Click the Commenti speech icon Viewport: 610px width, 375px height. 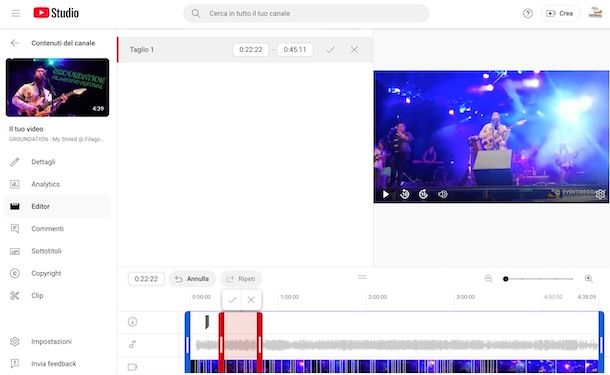[15, 229]
